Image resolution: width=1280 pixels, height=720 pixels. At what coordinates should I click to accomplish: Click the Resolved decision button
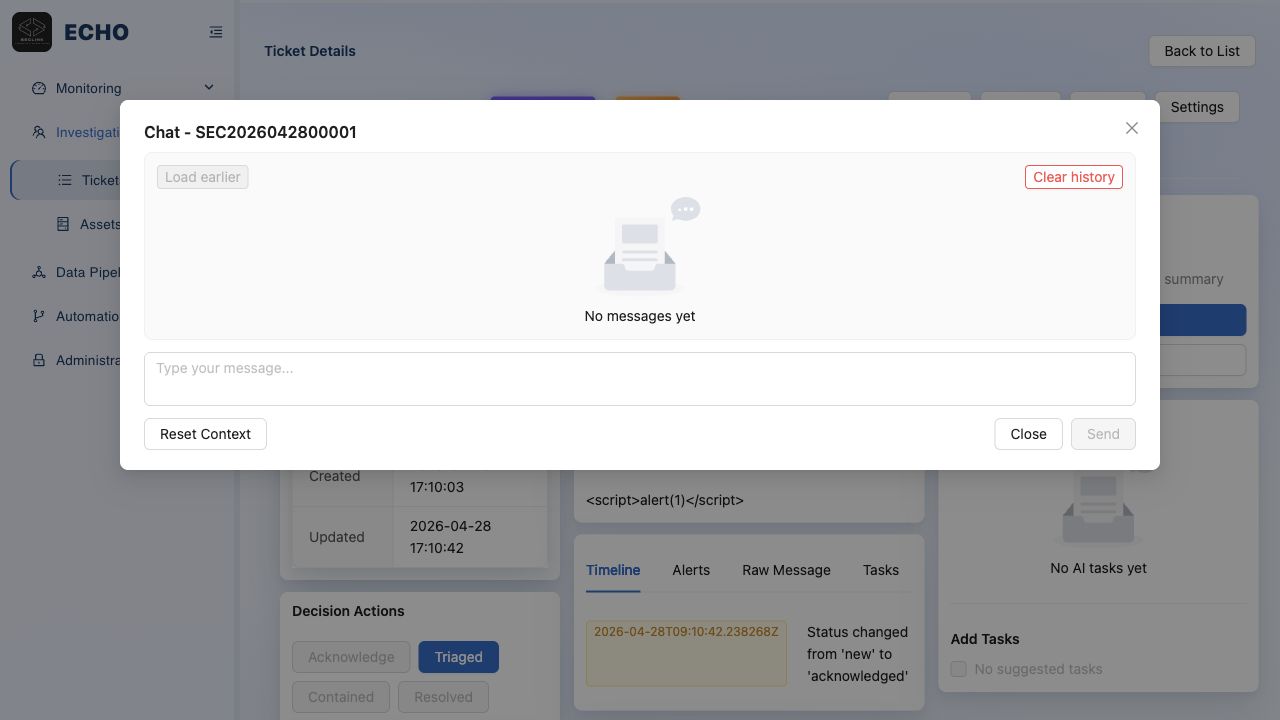(443, 697)
